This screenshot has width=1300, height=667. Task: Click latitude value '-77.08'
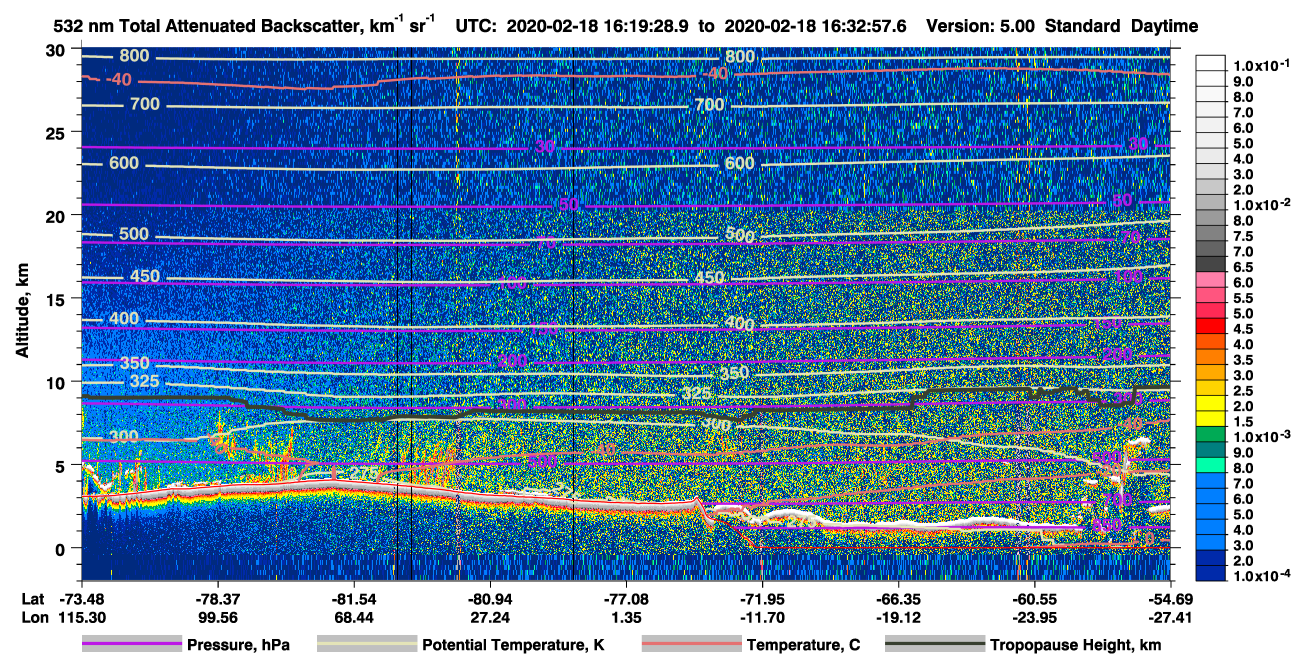[x=625, y=599]
